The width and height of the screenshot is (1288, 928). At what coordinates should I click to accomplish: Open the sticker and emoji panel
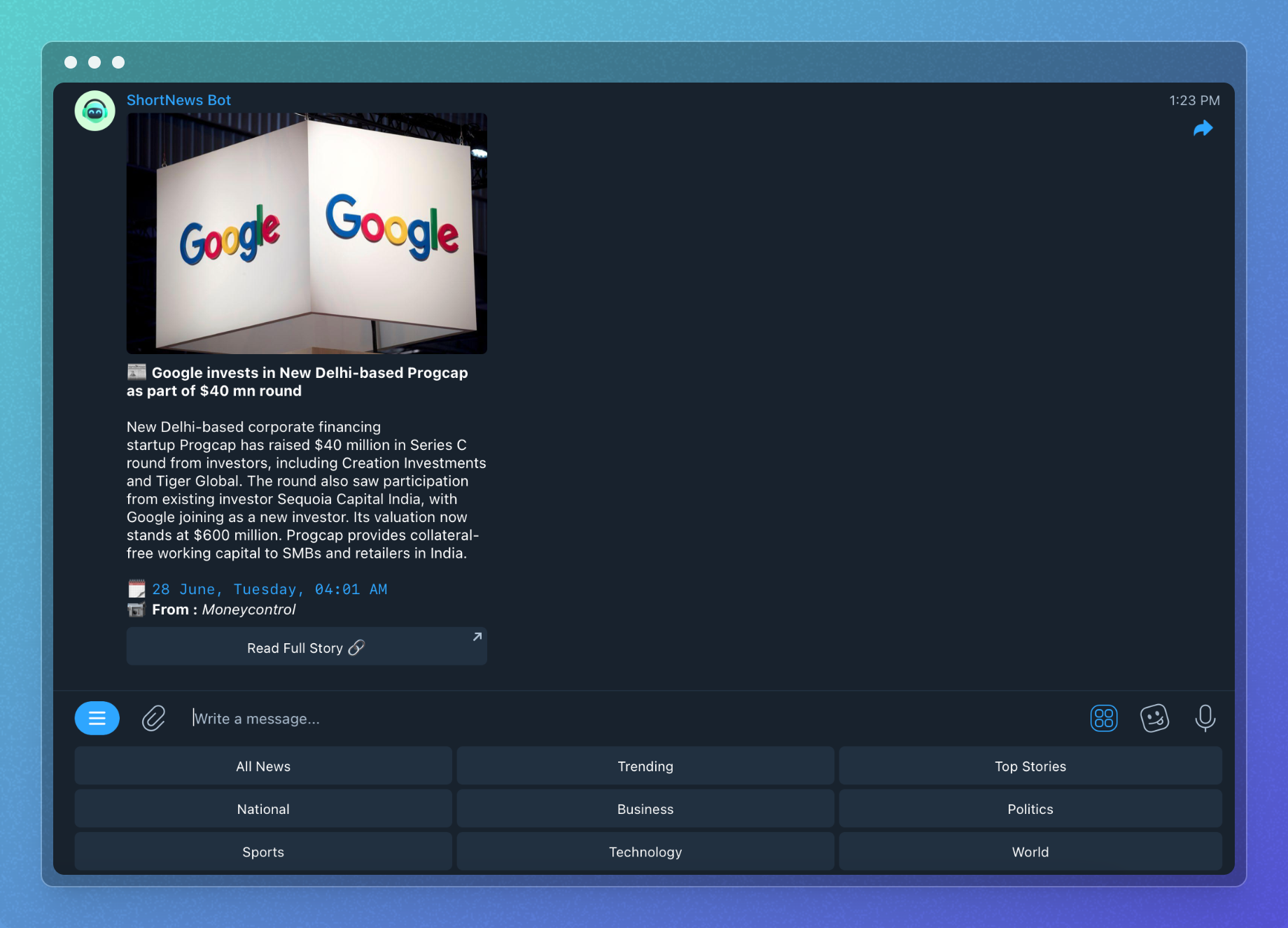click(x=1154, y=718)
